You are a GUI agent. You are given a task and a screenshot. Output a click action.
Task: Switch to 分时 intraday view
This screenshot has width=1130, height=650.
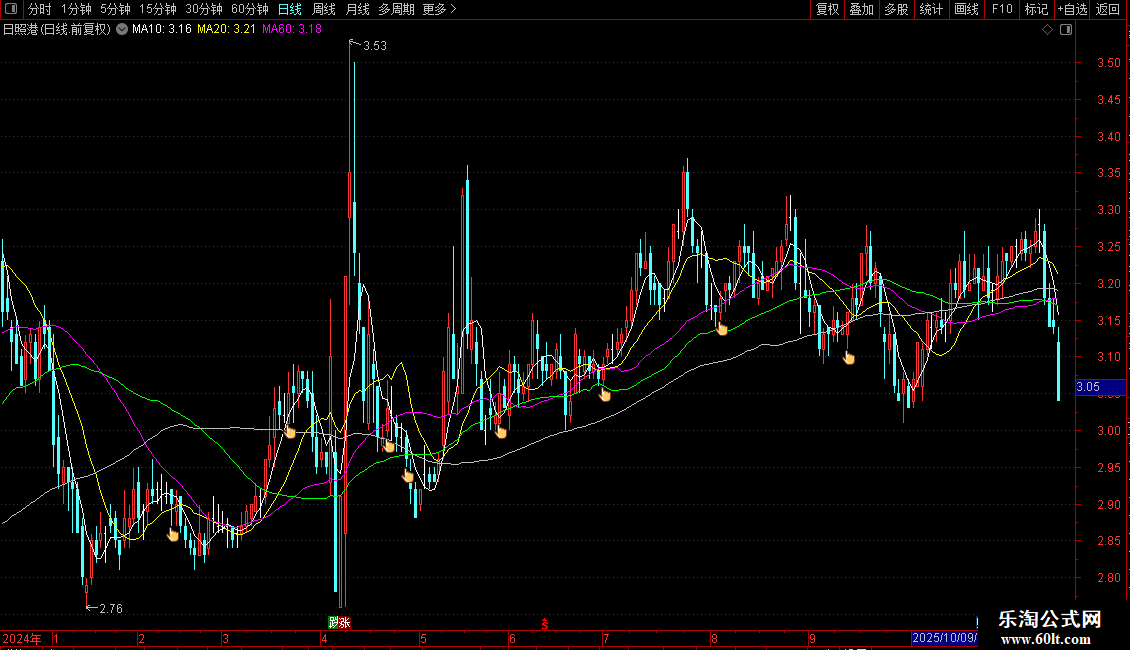(x=40, y=9)
